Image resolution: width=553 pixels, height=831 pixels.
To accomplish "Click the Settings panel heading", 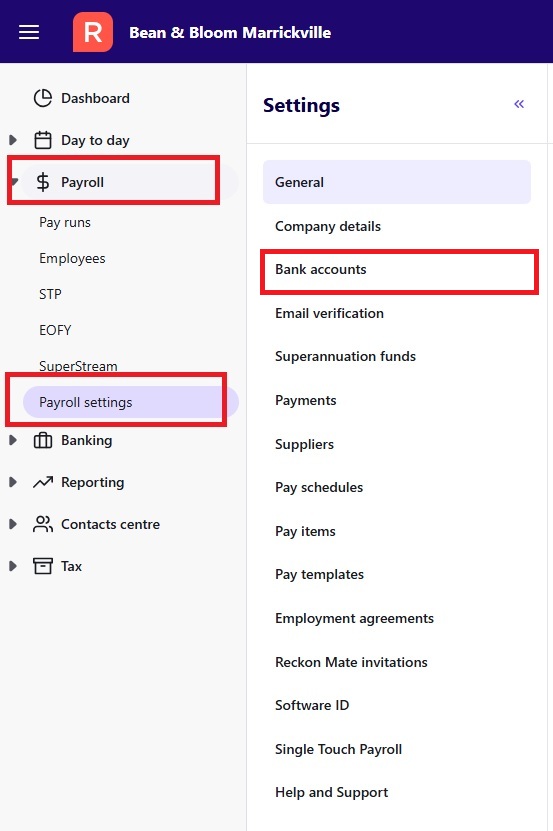I will tap(301, 105).
